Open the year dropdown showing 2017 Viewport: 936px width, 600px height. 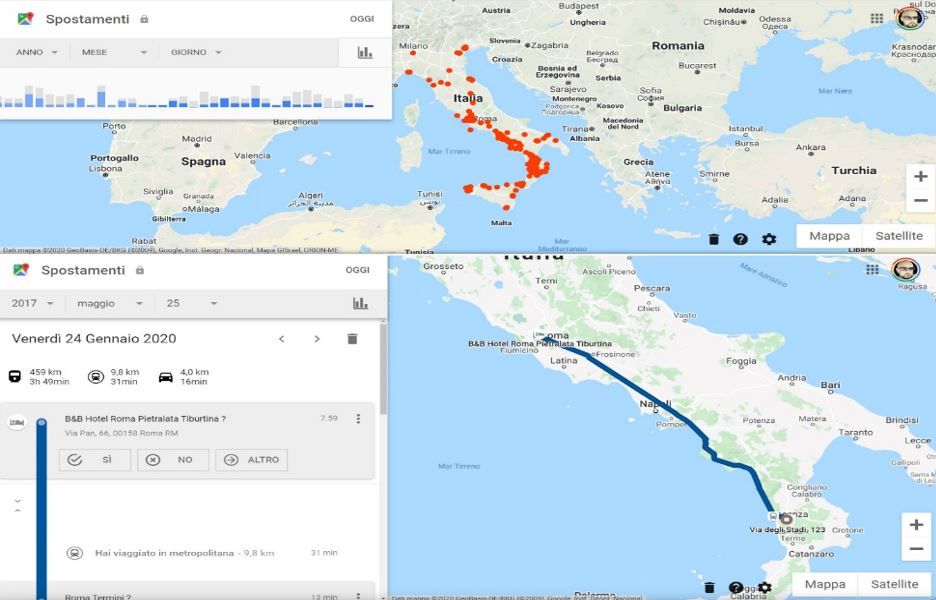(32, 303)
